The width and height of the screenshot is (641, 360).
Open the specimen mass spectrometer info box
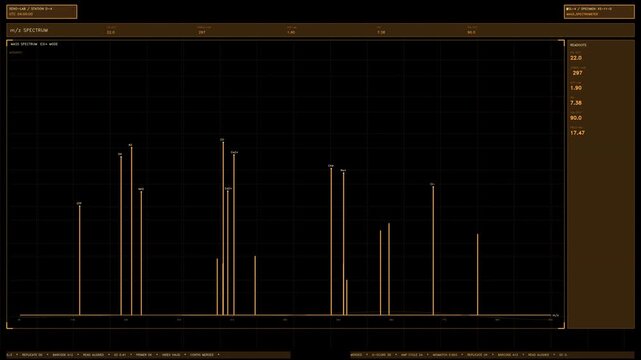(x=599, y=11)
